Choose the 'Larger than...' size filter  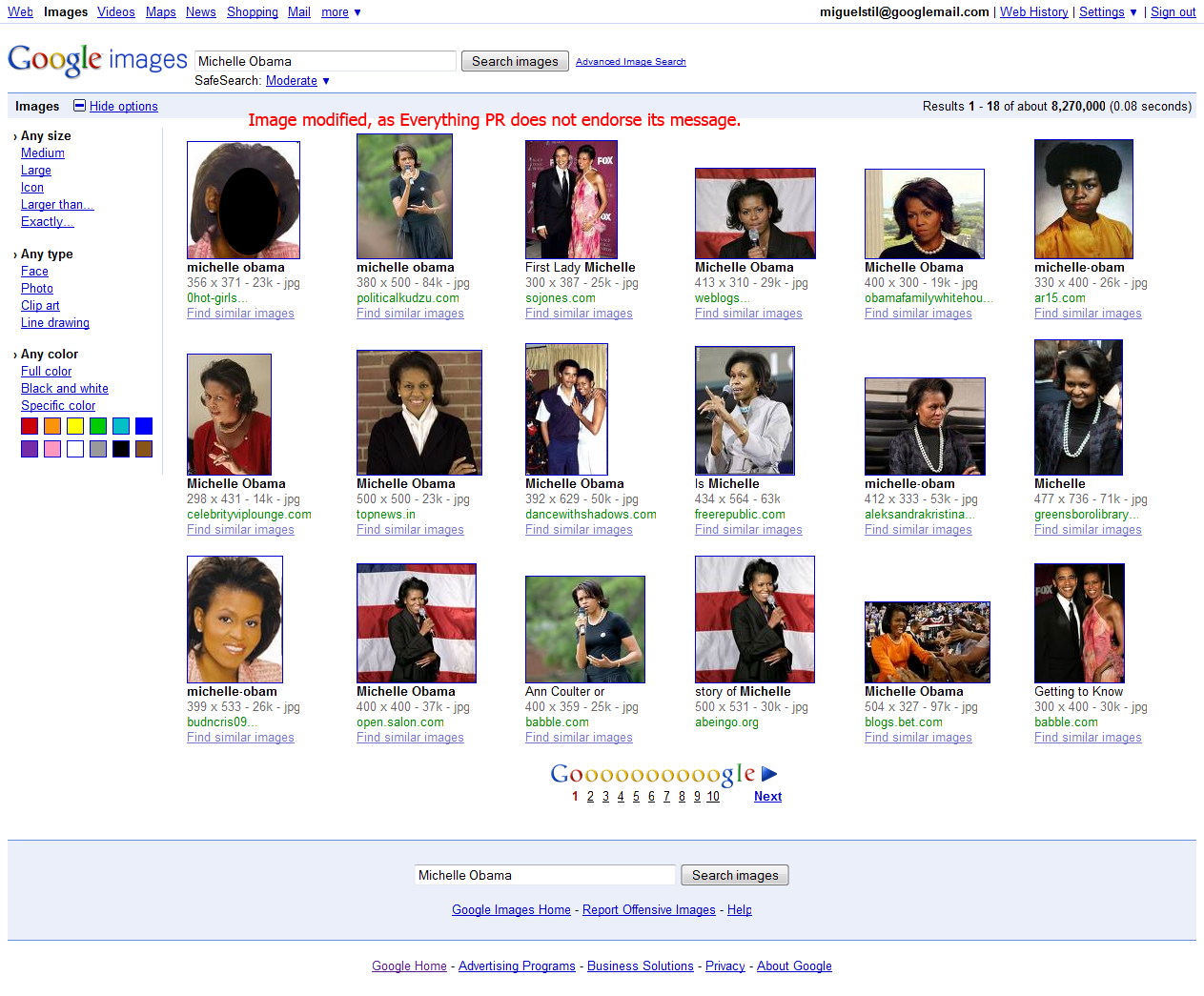[57, 205]
